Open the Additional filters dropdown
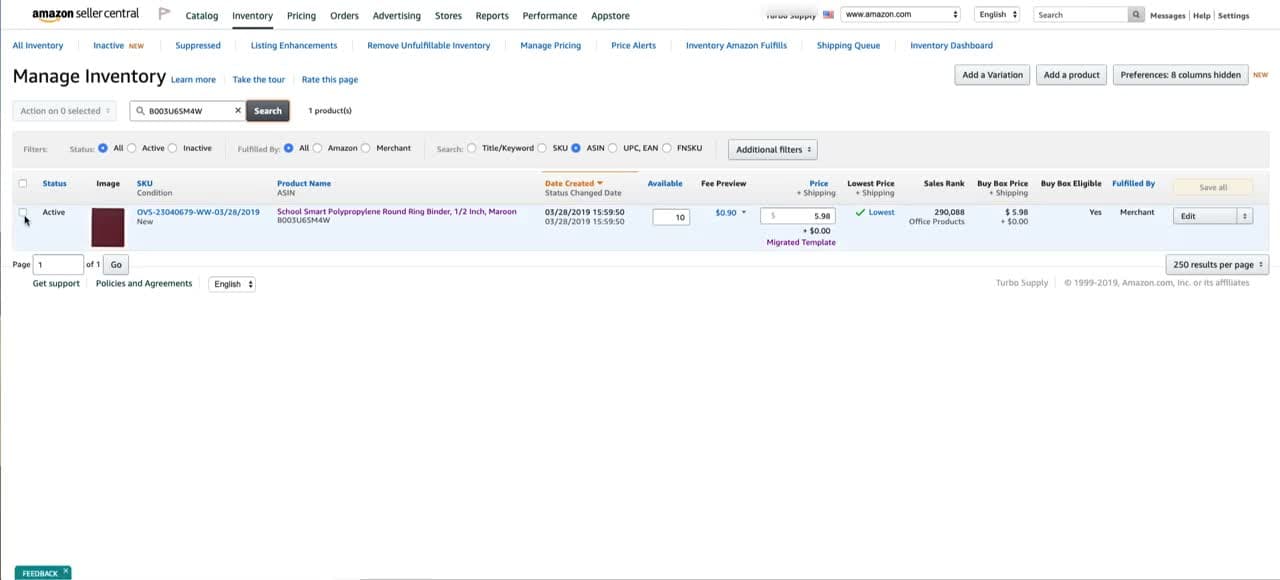The image size is (1280, 580). [773, 149]
